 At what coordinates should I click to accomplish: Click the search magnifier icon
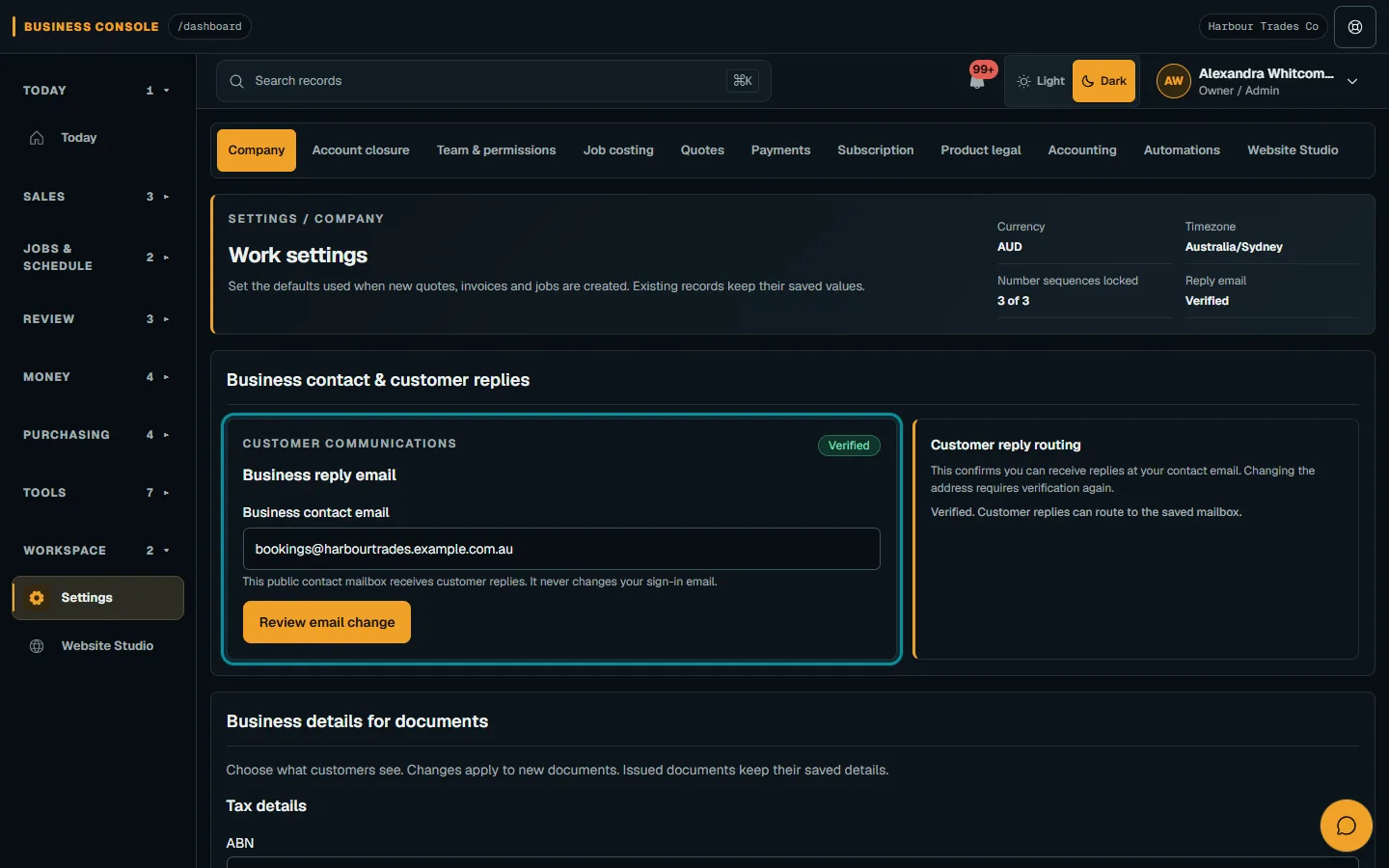(236, 81)
